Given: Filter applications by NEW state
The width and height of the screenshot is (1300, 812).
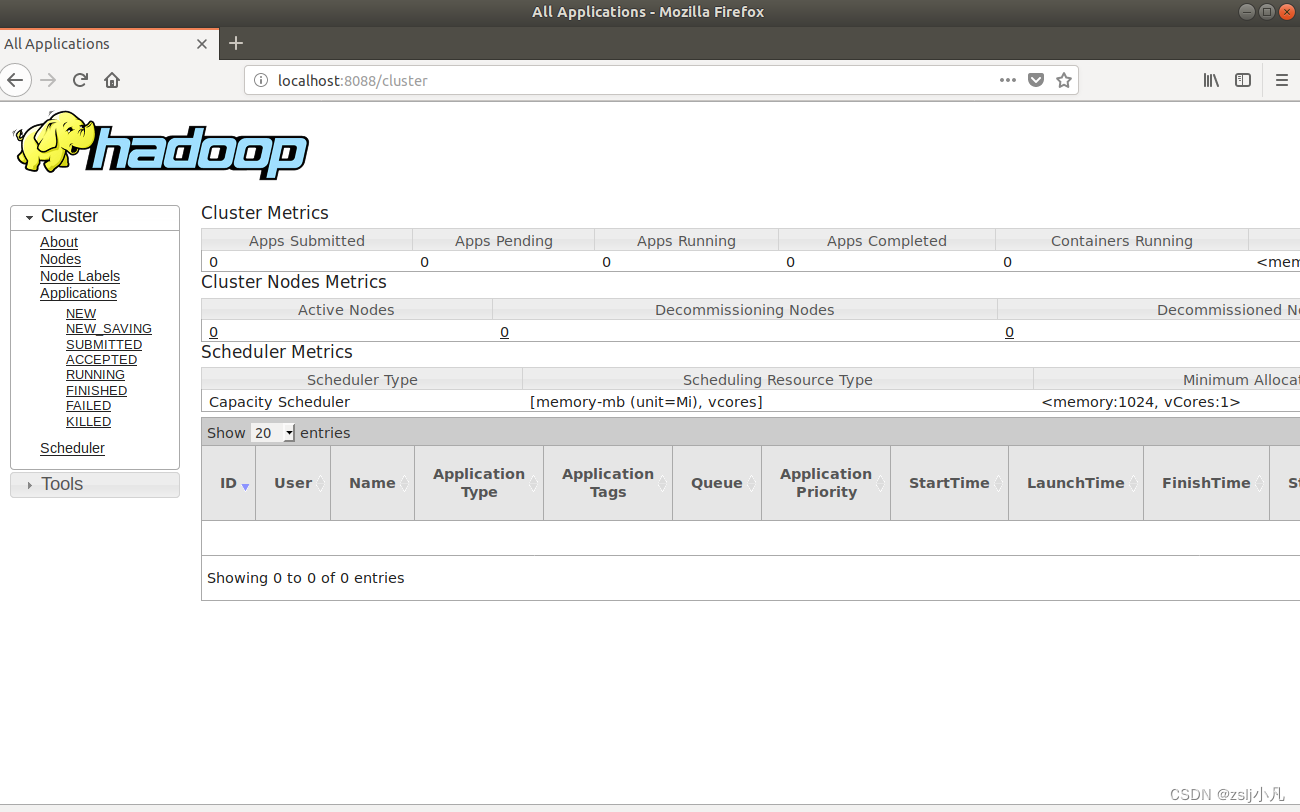Looking at the screenshot, I should [x=81, y=313].
